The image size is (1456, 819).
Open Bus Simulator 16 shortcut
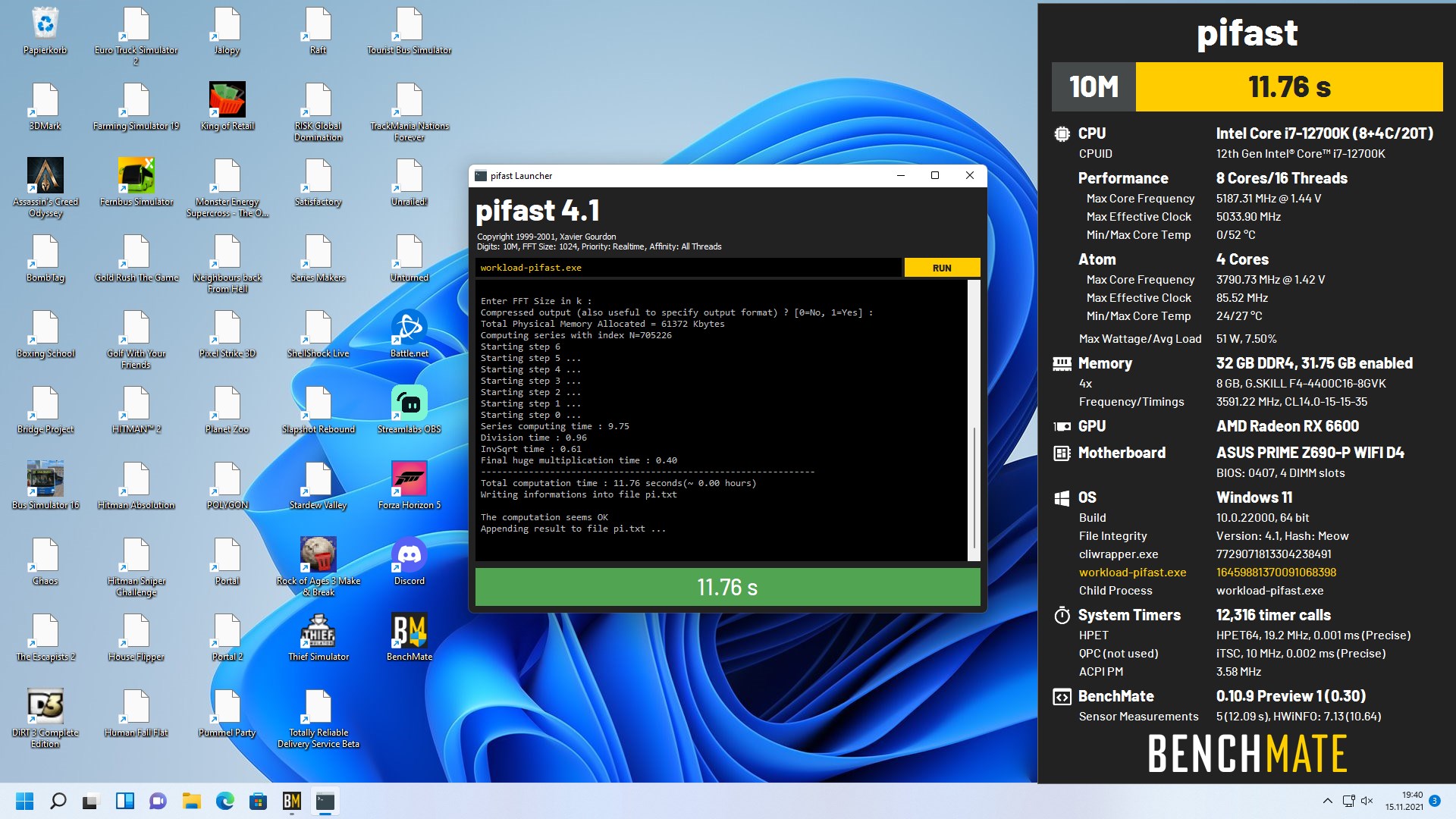pyautogui.click(x=45, y=486)
